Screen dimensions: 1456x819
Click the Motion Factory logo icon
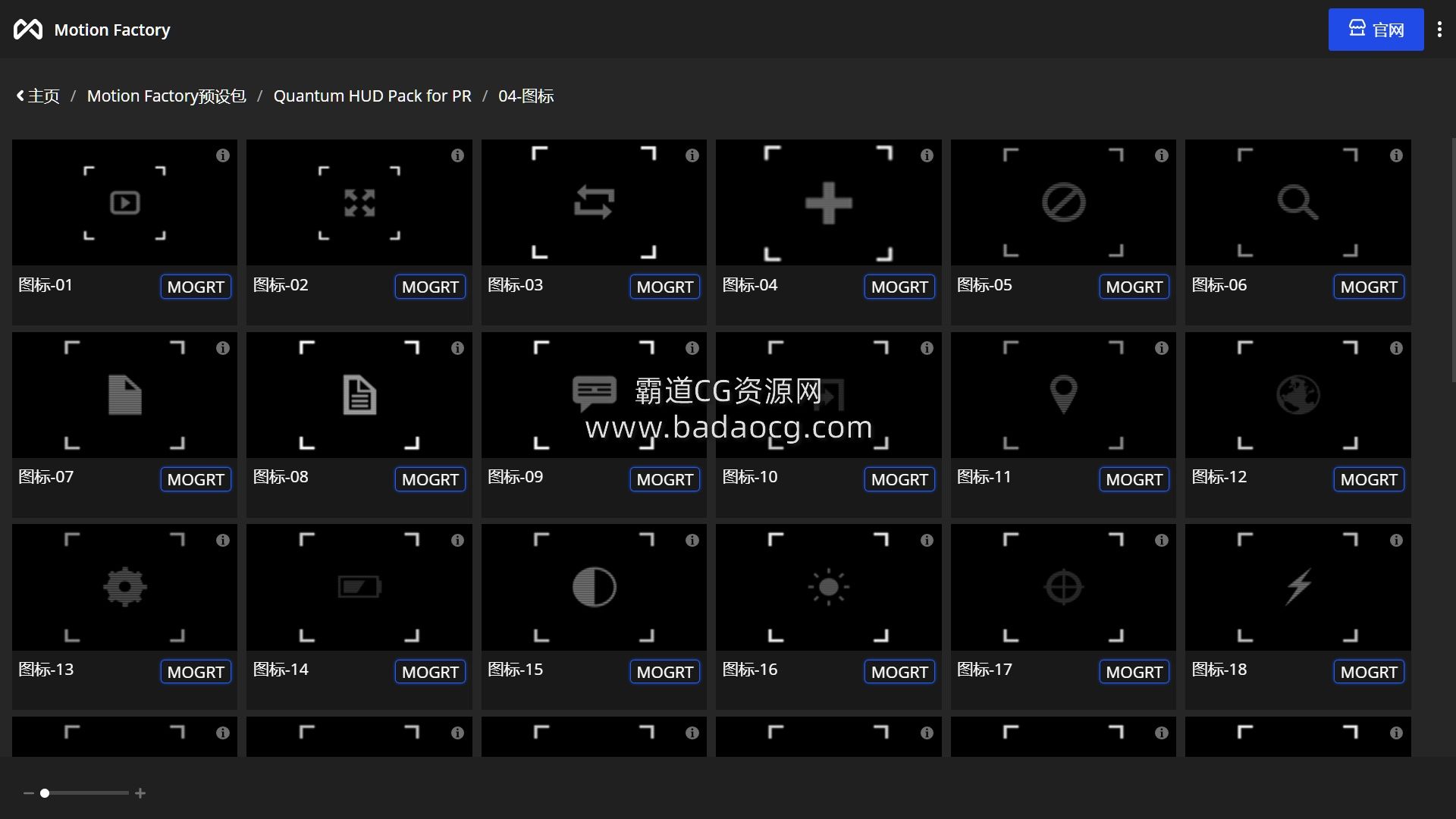tap(28, 30)
